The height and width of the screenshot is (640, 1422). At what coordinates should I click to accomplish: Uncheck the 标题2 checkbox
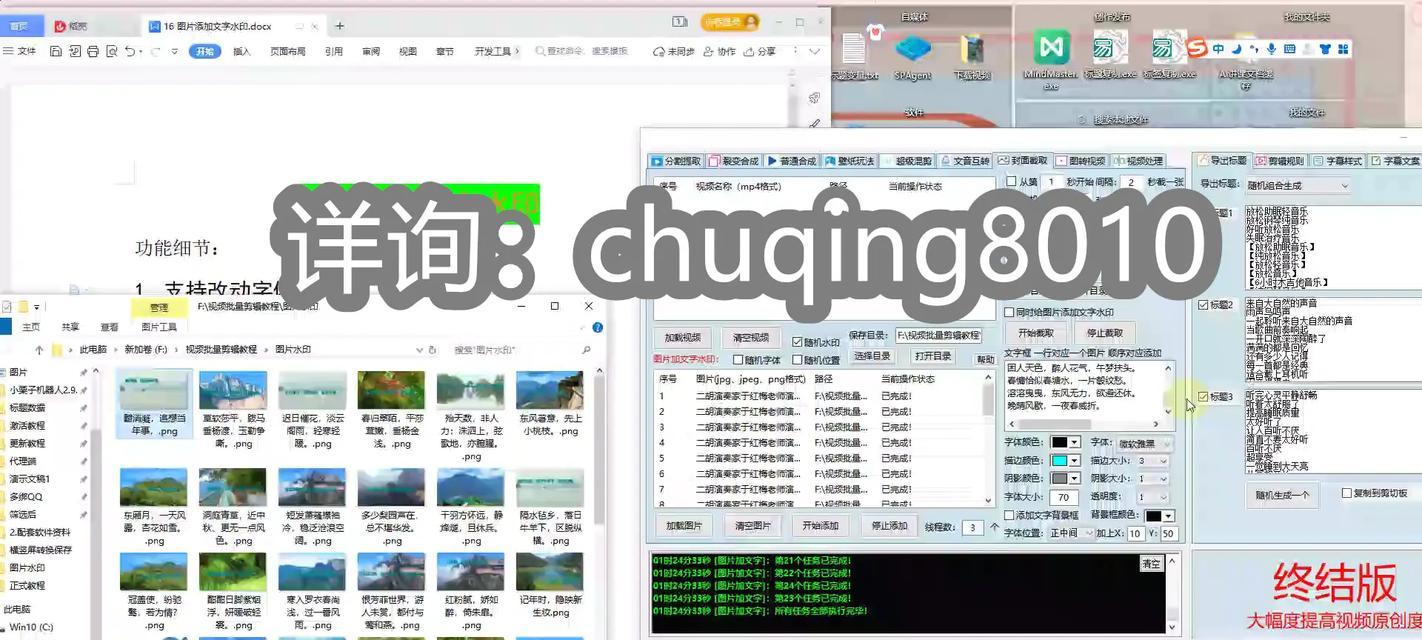[x=1203, y=304]
